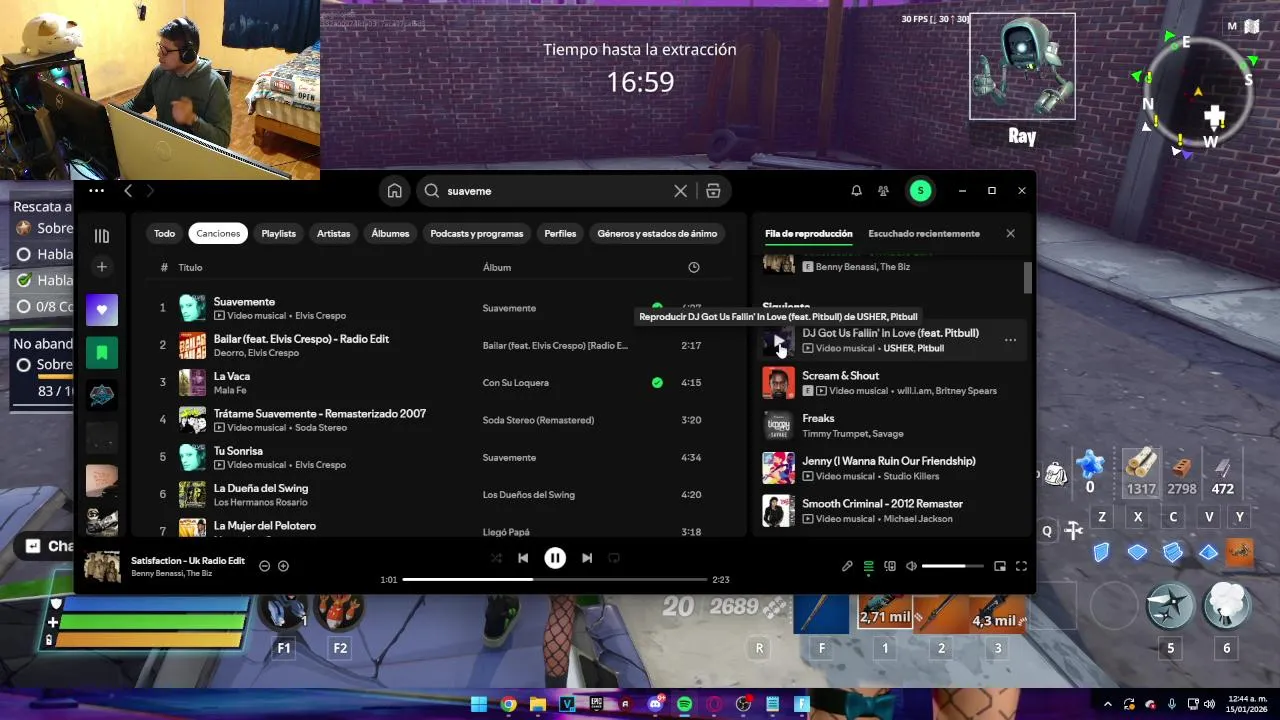Go to Spotify home

point(395,191)
